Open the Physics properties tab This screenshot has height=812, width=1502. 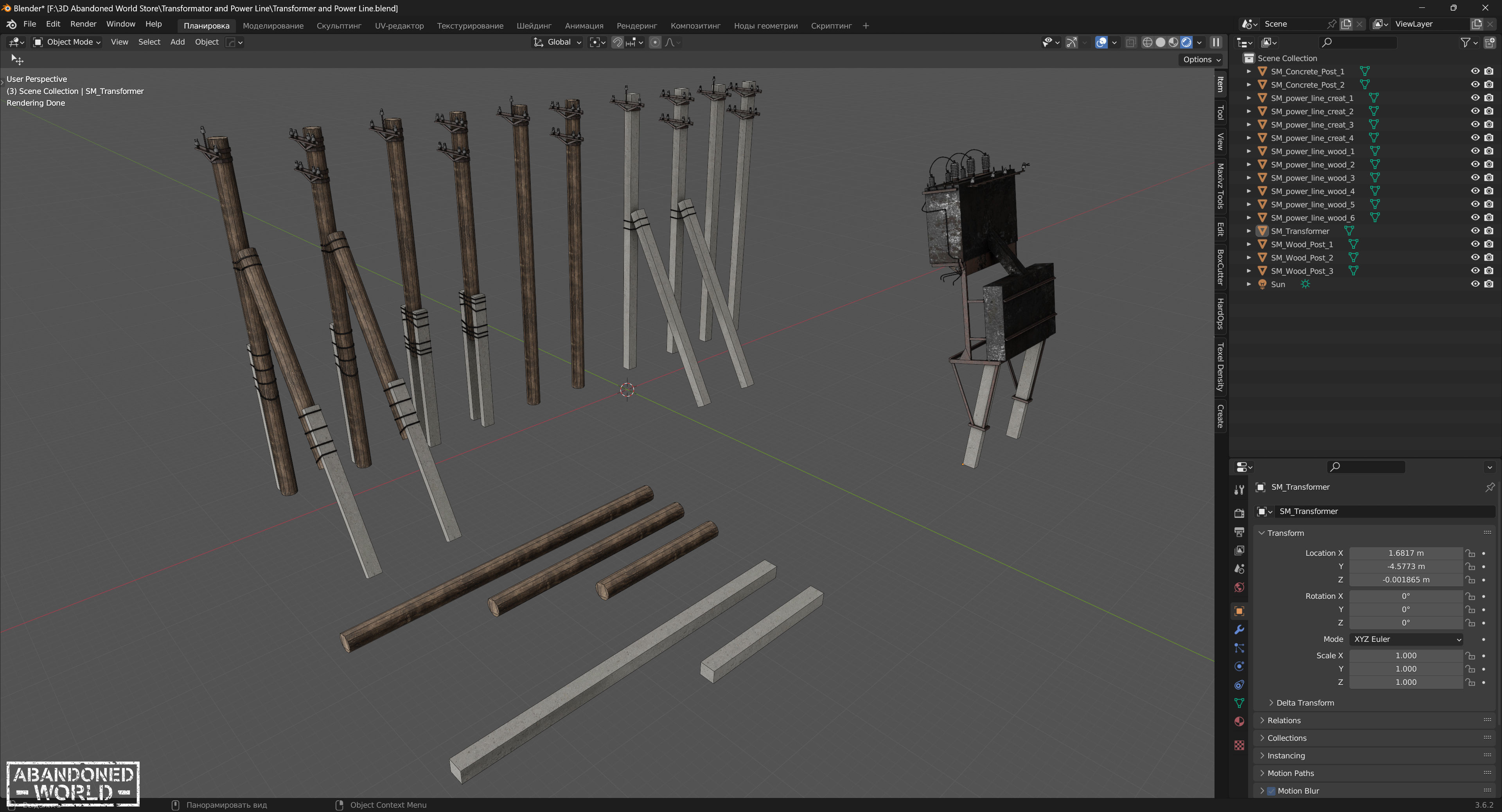click(x=1239, y=666)
